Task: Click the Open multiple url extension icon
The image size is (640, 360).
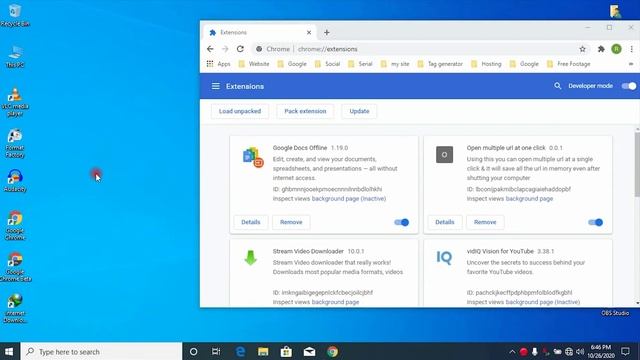Action: pos(444,155)
